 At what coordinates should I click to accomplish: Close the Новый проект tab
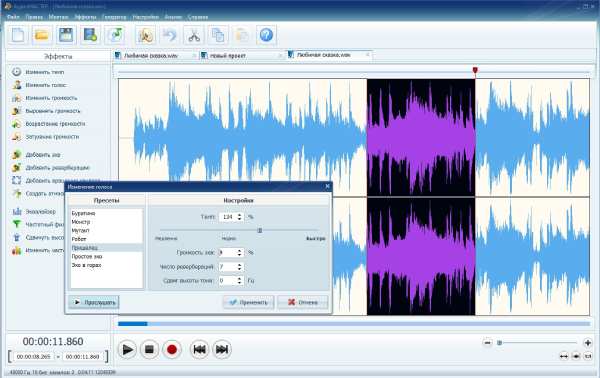pyautogui.click(x=280, y=56)
